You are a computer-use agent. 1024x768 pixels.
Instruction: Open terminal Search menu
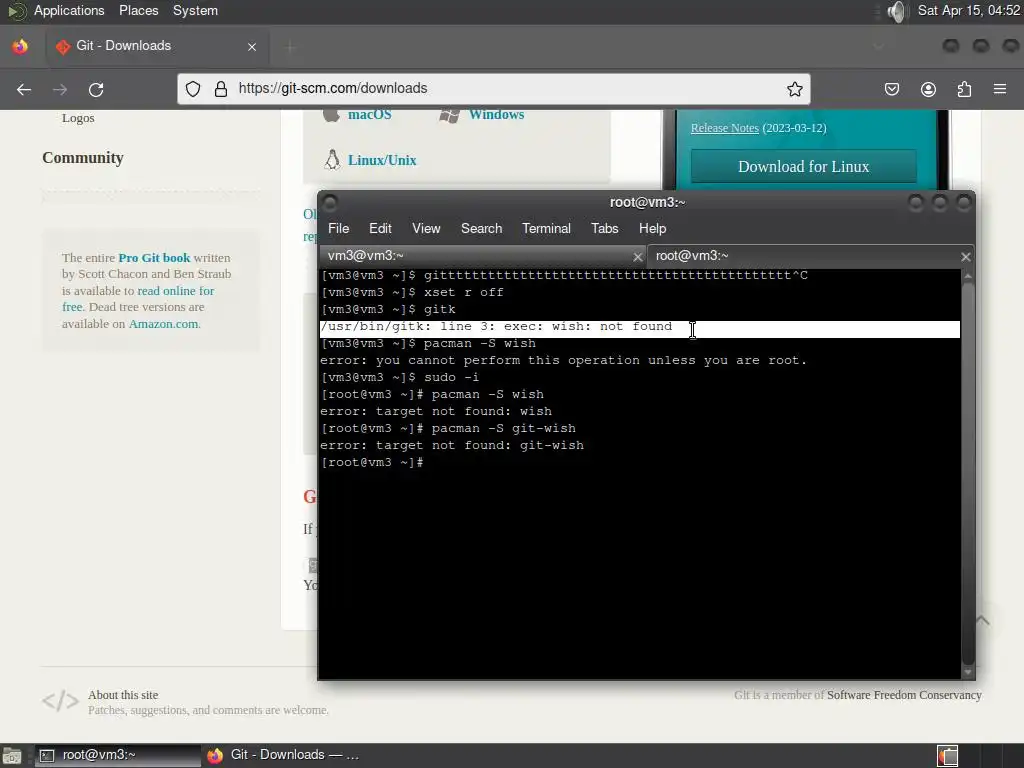coord(481,229)
